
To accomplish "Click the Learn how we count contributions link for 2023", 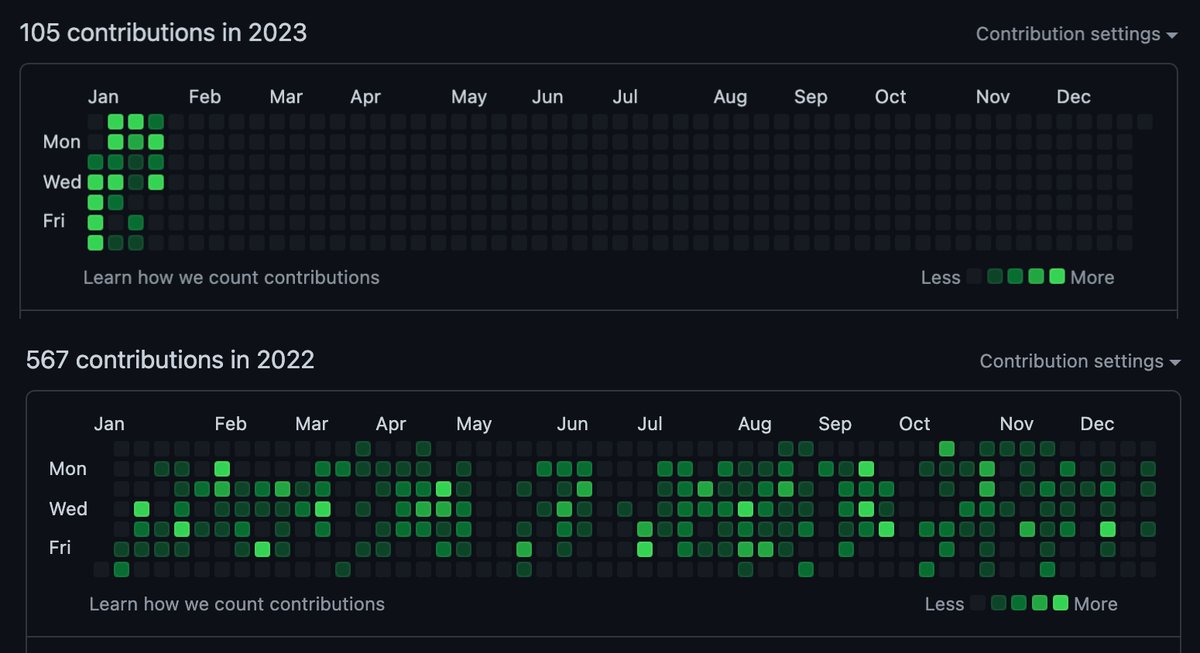I will click(231, 277).
